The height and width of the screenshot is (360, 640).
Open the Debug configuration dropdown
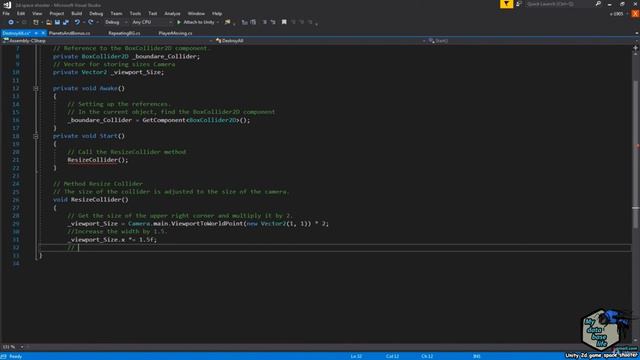116,22
